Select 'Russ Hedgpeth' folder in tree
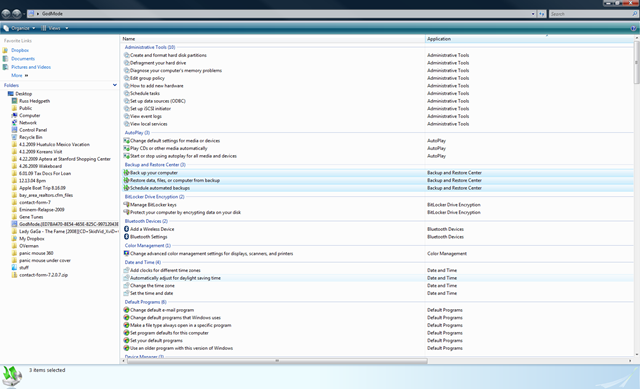Image resolution: width=640 pixels, height=389 pixels. click(x=34, y=101)
